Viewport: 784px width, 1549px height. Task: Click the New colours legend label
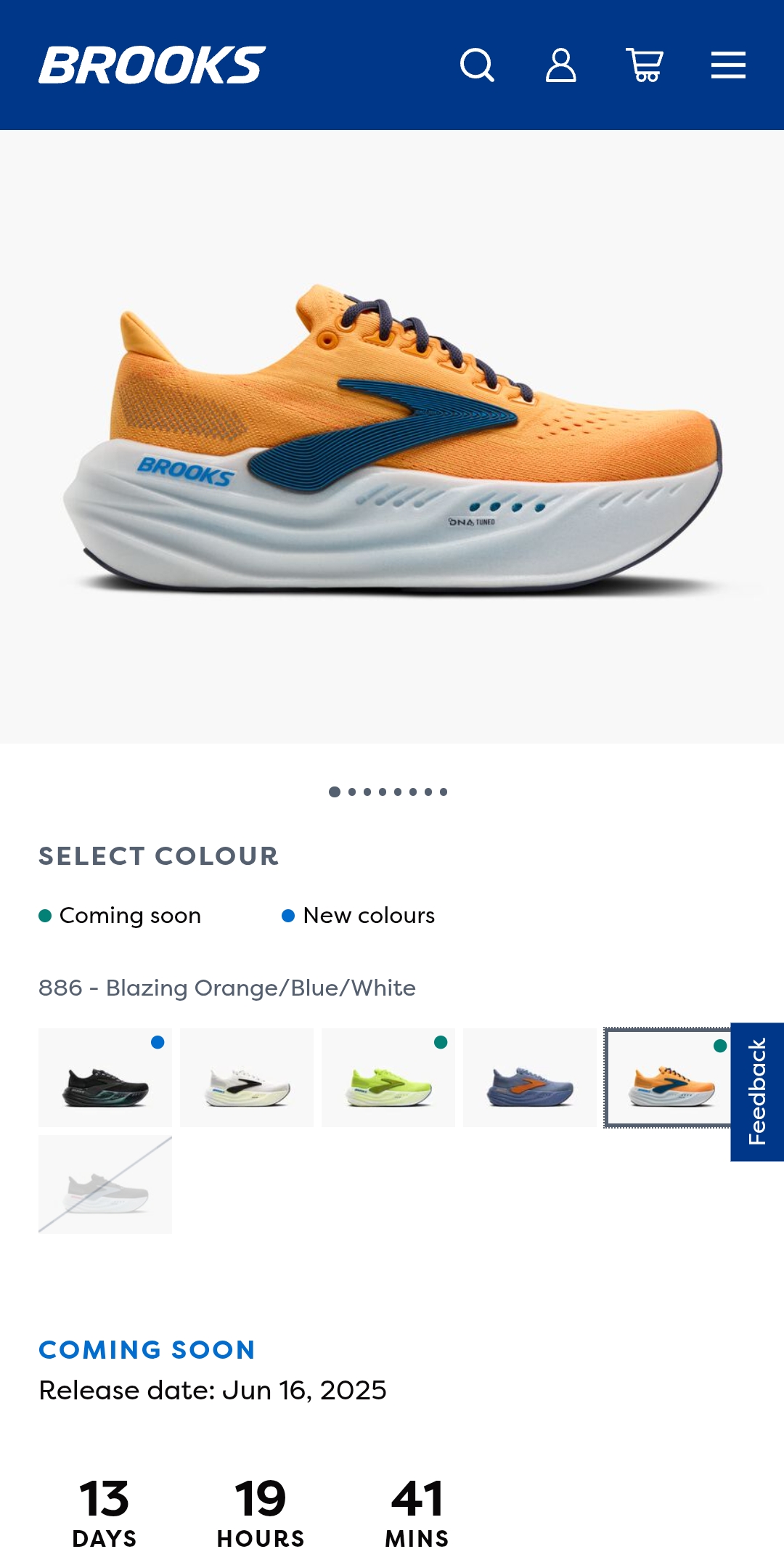coord(369,915)
